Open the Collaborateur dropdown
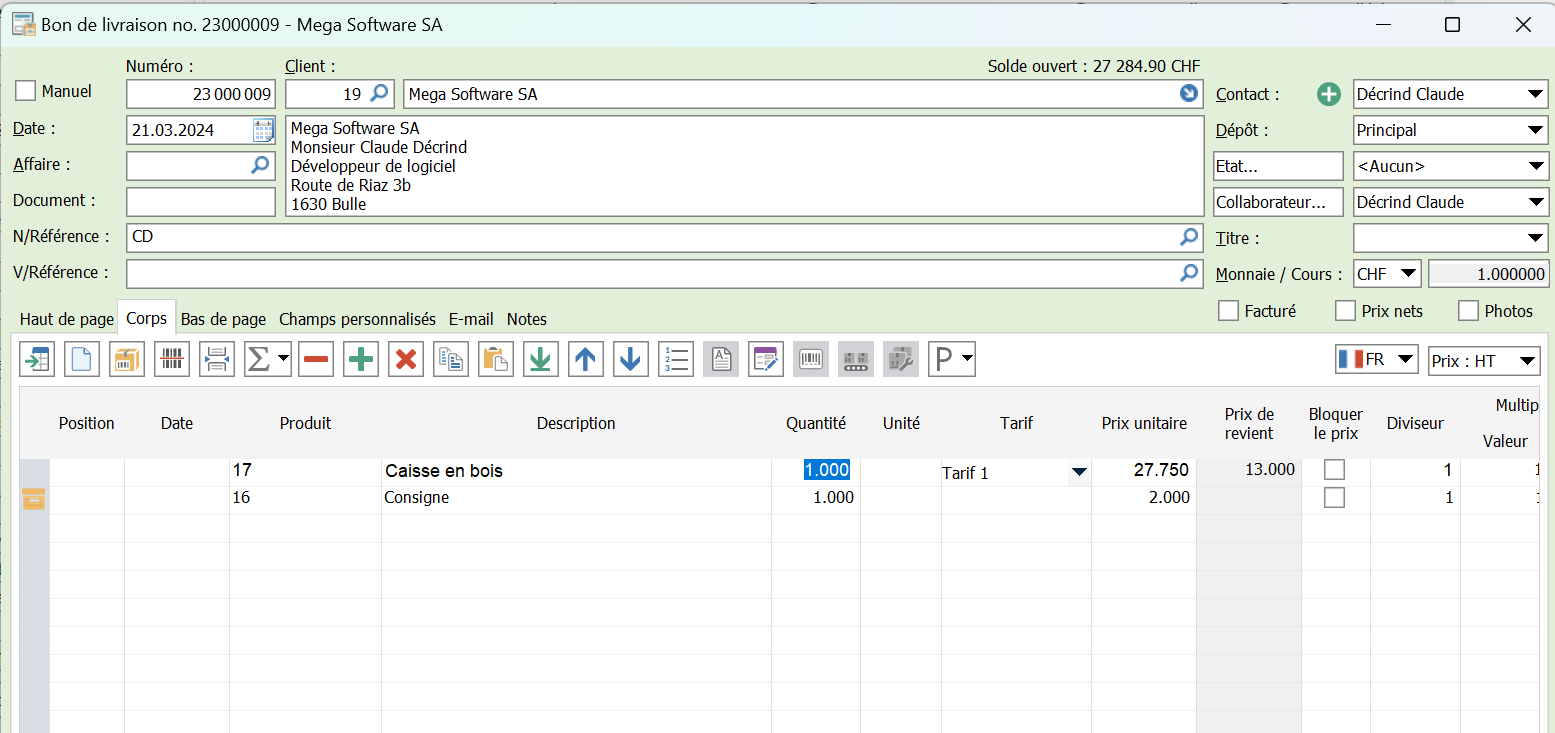The width and height of the screenshot is (1555, 733). 1451,202
